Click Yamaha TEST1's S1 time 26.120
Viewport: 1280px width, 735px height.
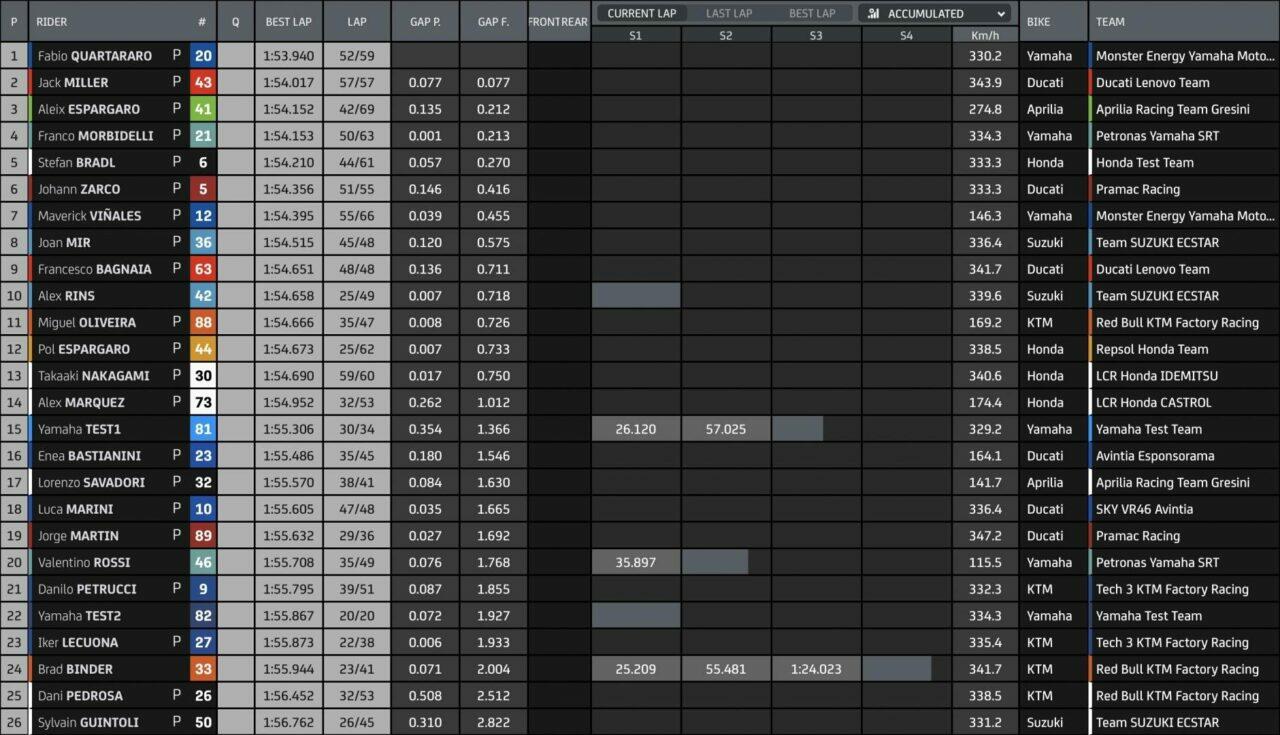click(x=636, y=429)
